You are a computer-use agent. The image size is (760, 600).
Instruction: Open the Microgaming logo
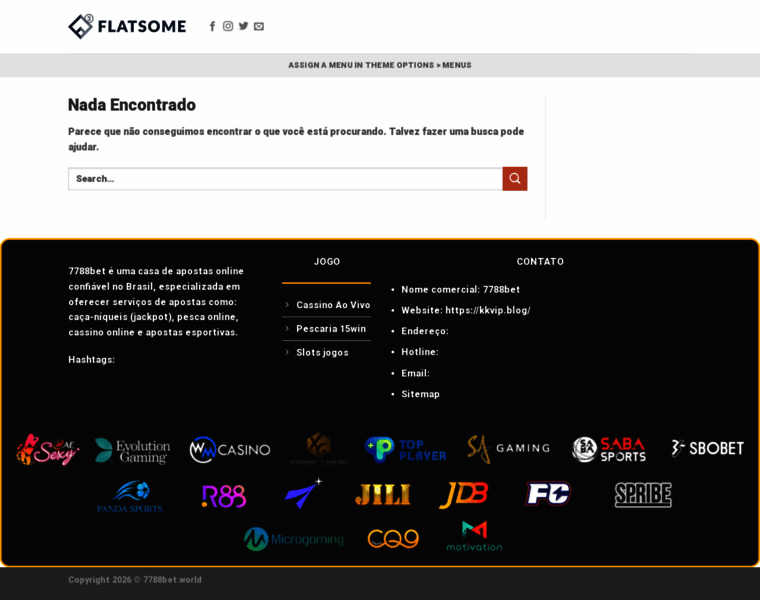tap(294, 539)
